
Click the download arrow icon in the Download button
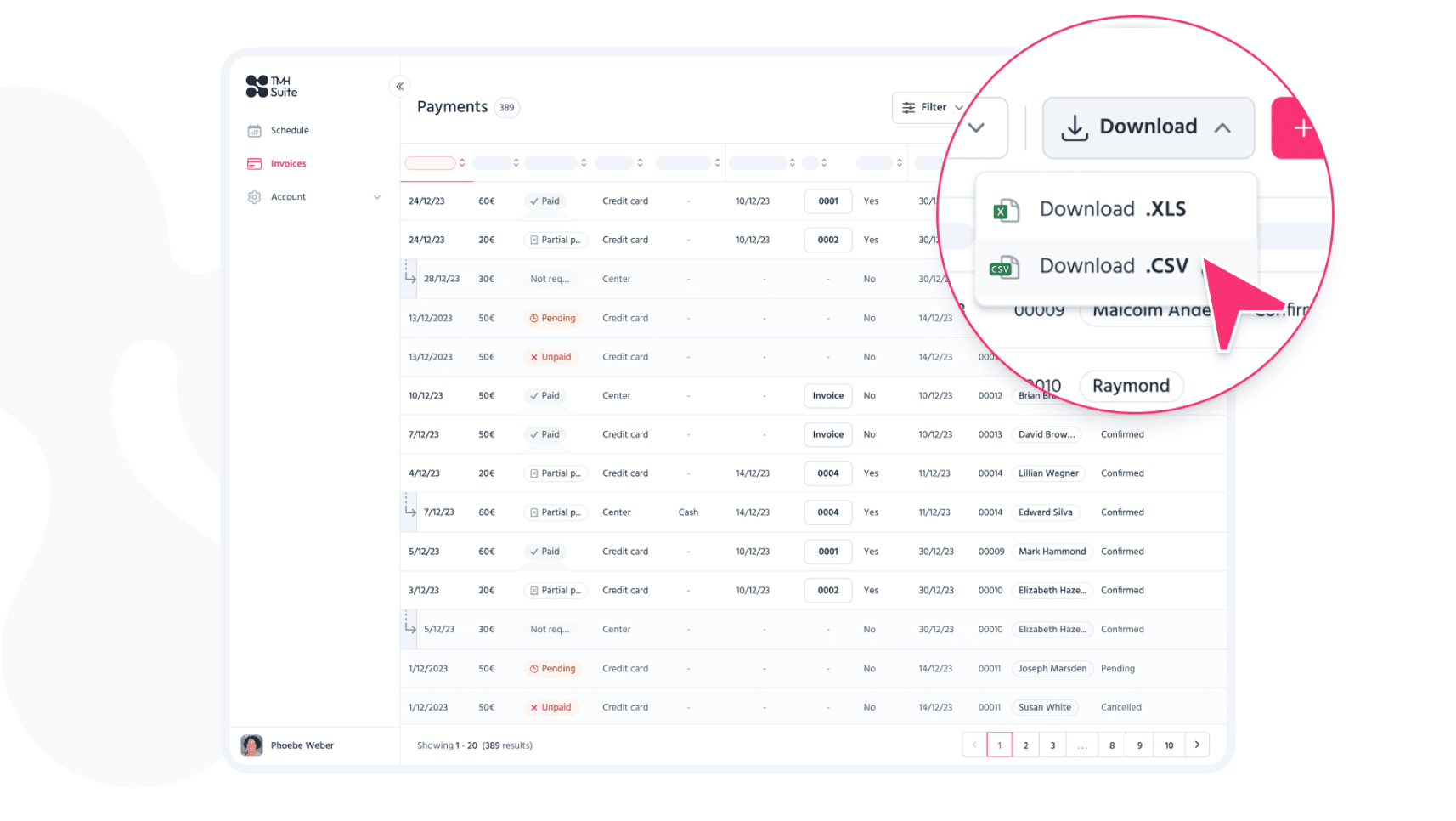tap(1075, 128)
